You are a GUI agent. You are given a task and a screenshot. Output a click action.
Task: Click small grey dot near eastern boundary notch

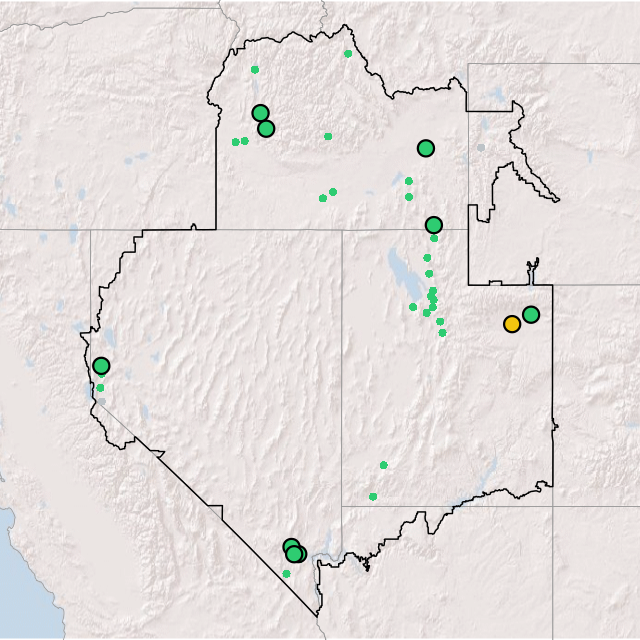pos(481,148)
